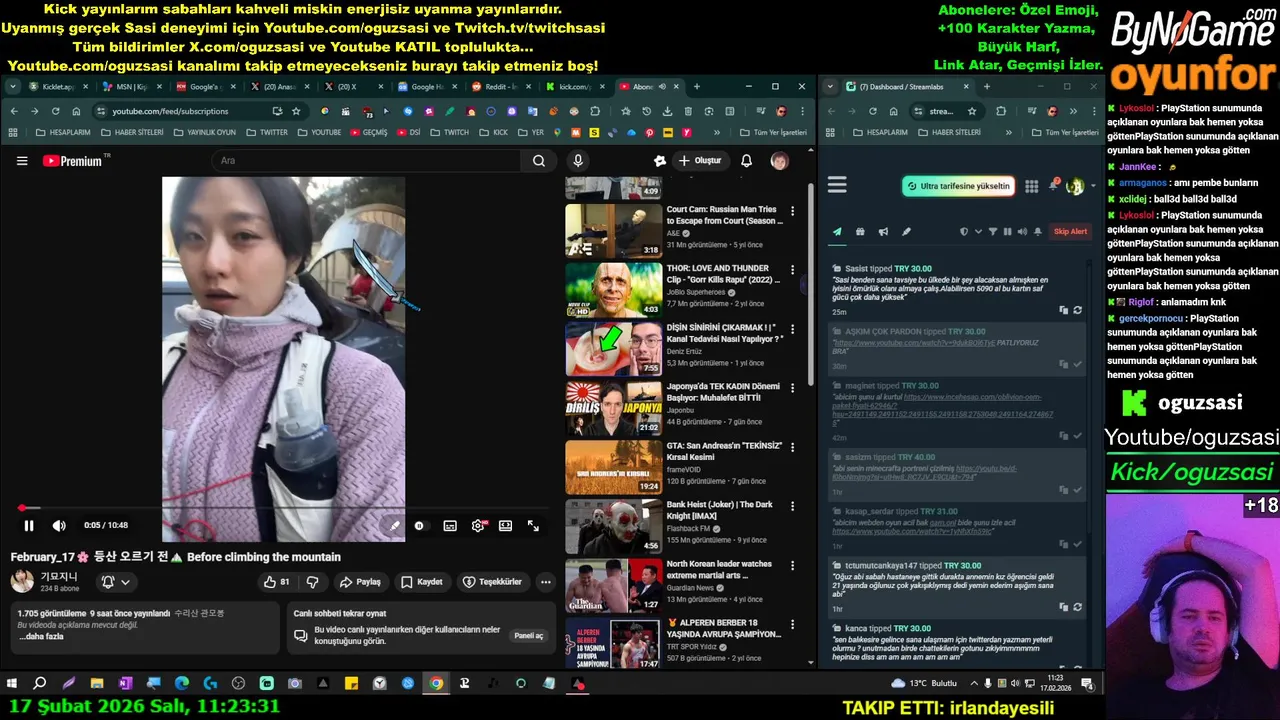
Task: Open Japonya'da TEK KADIN video
Action: [613, 407]
